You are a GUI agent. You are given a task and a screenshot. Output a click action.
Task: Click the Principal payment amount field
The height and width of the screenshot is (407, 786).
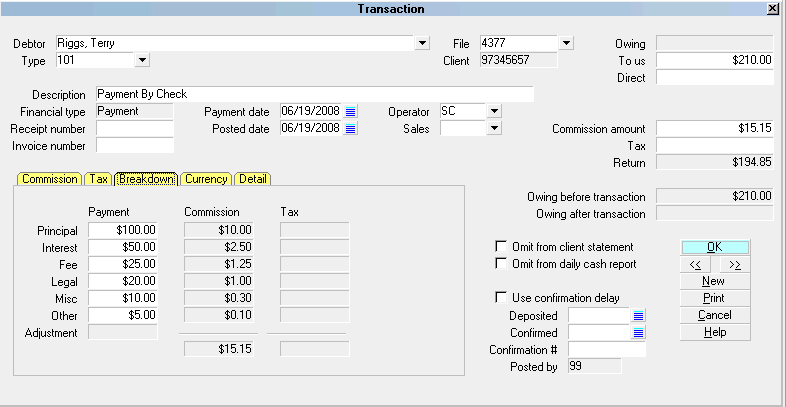123,230
